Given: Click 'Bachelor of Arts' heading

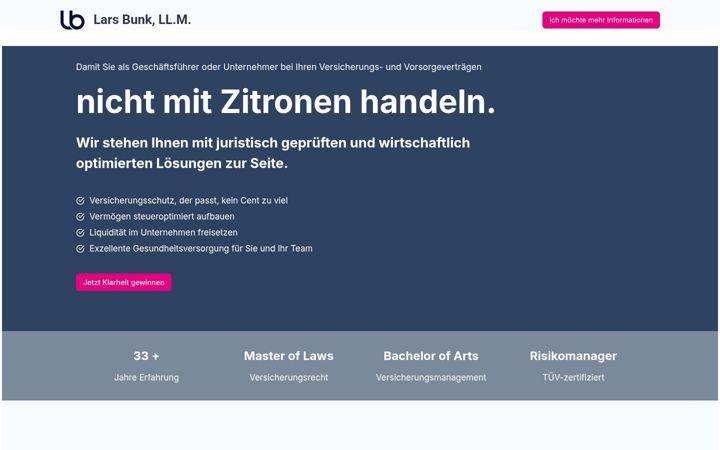Looking at the screenshot, I should (x=431, y=356).
